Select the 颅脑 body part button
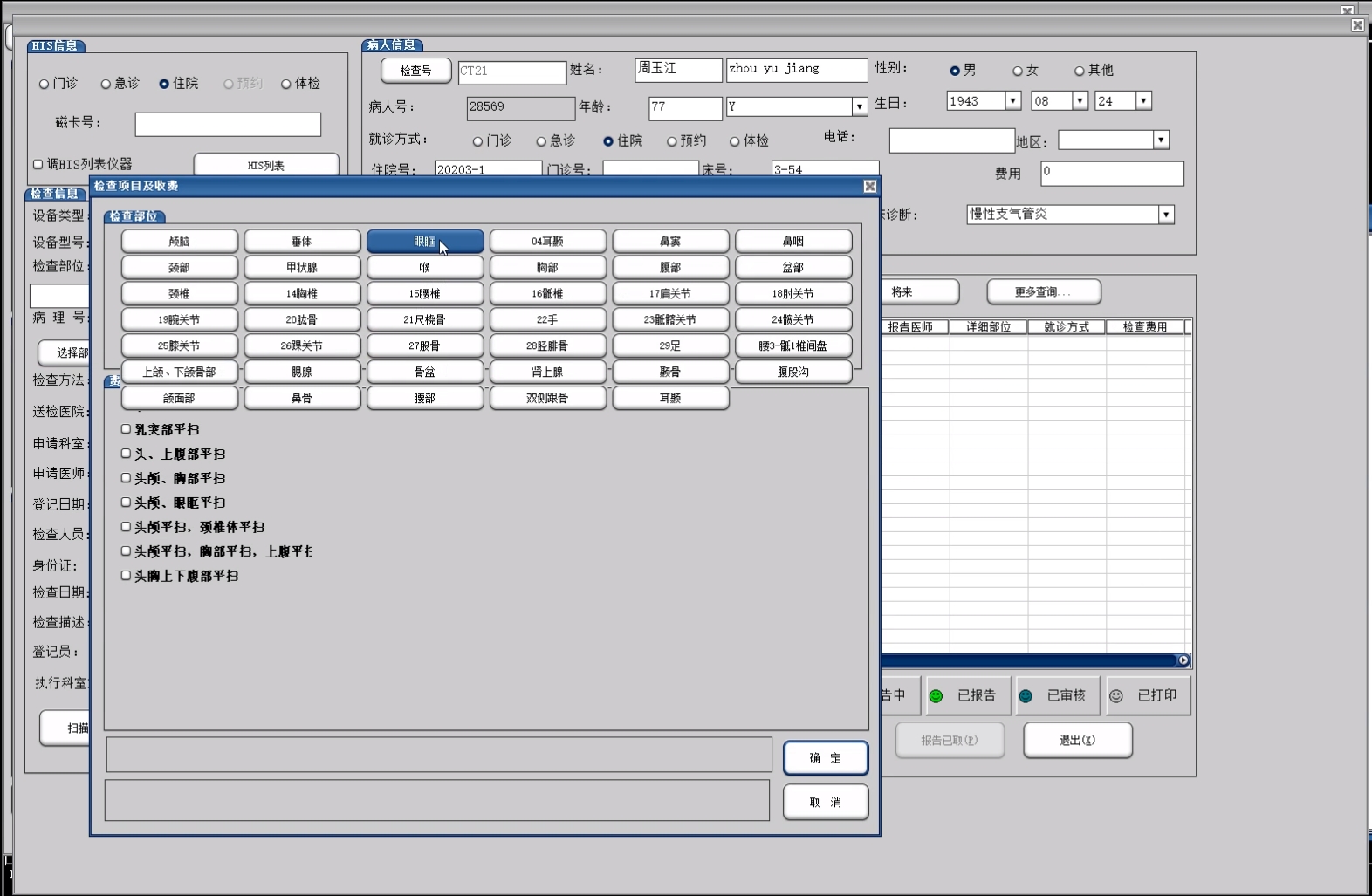 [x=180, y=242]
